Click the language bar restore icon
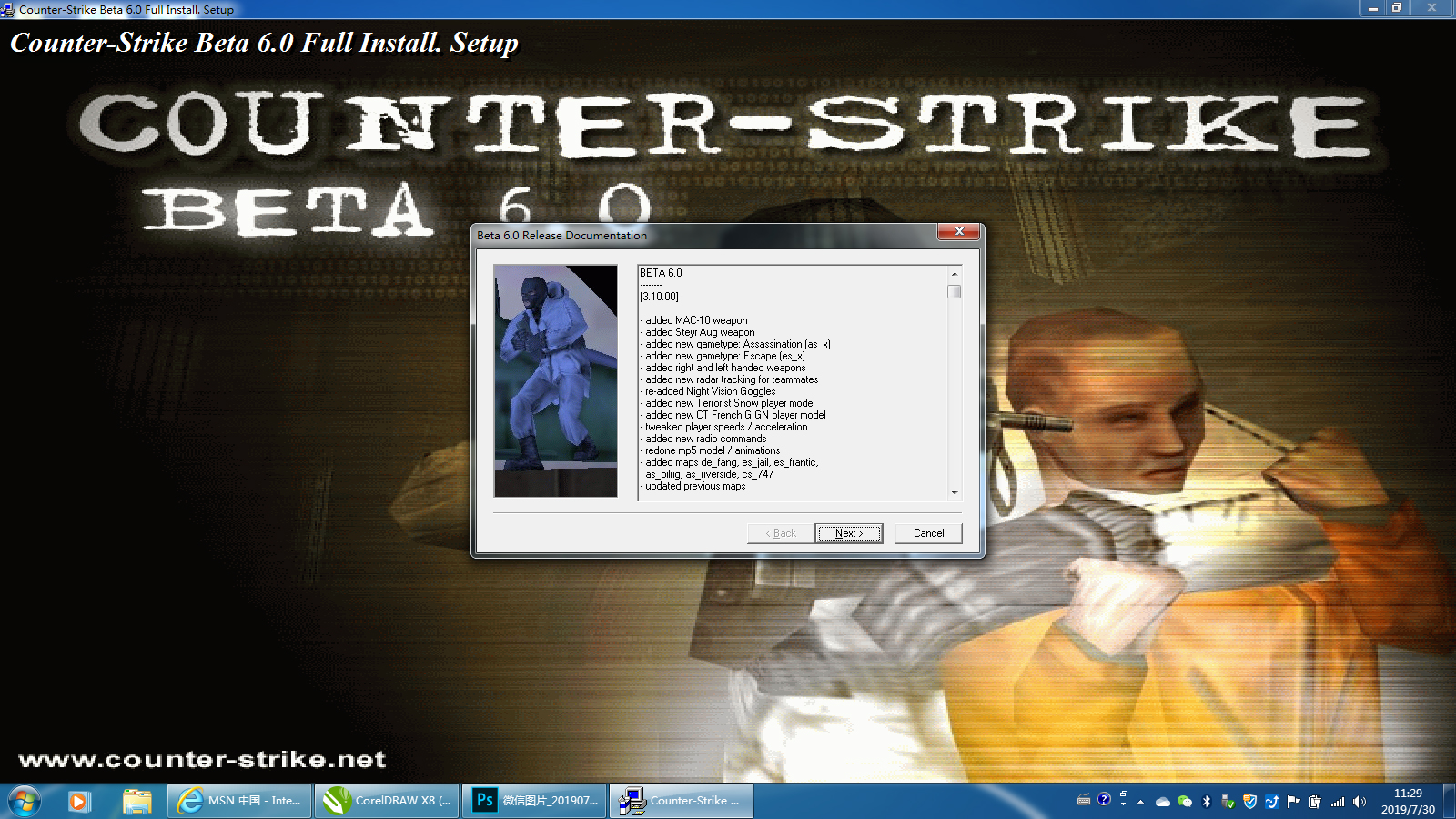Image resolution: width=1456 pixels, height=819 pixels. point(1124,796)
